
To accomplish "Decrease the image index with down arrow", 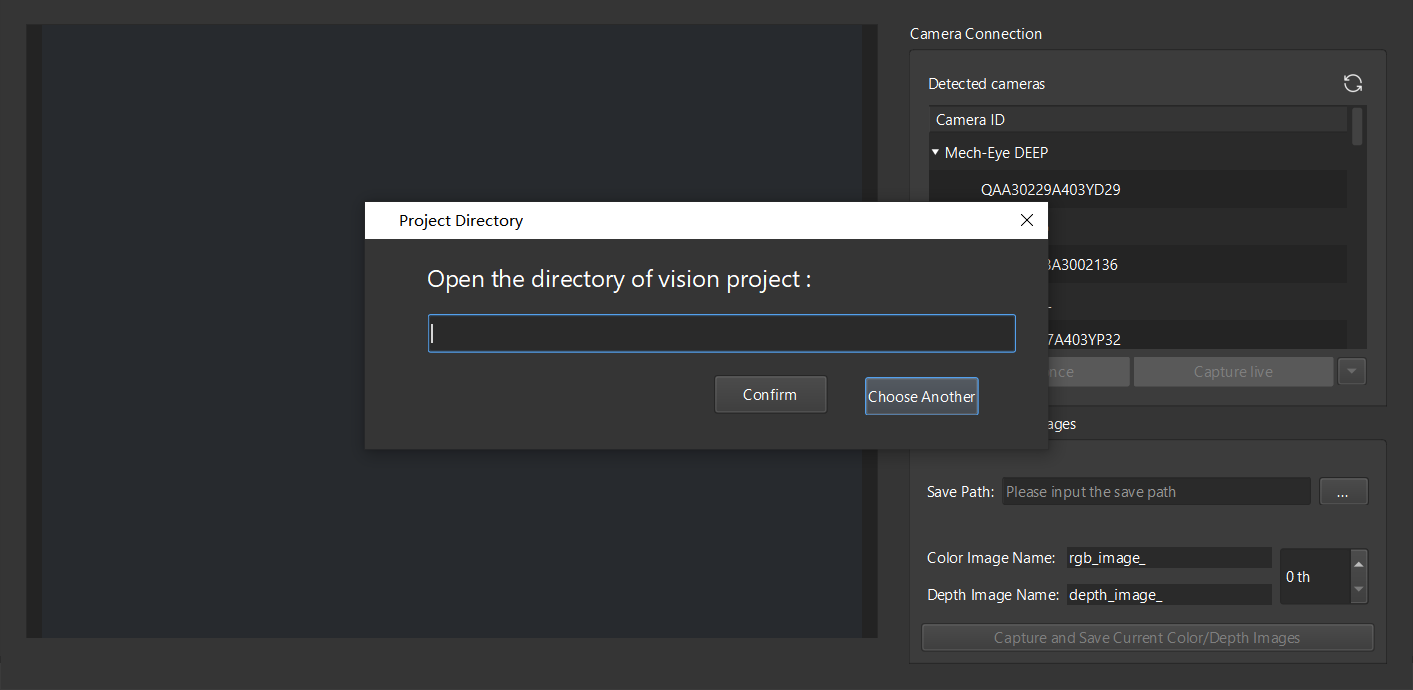I will (x=1357, y=589).
